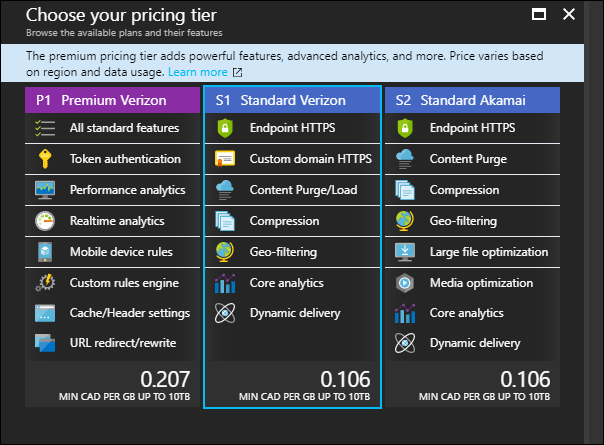
Task: Click the external link icon beside Learn more
Action: click(238, 72)
